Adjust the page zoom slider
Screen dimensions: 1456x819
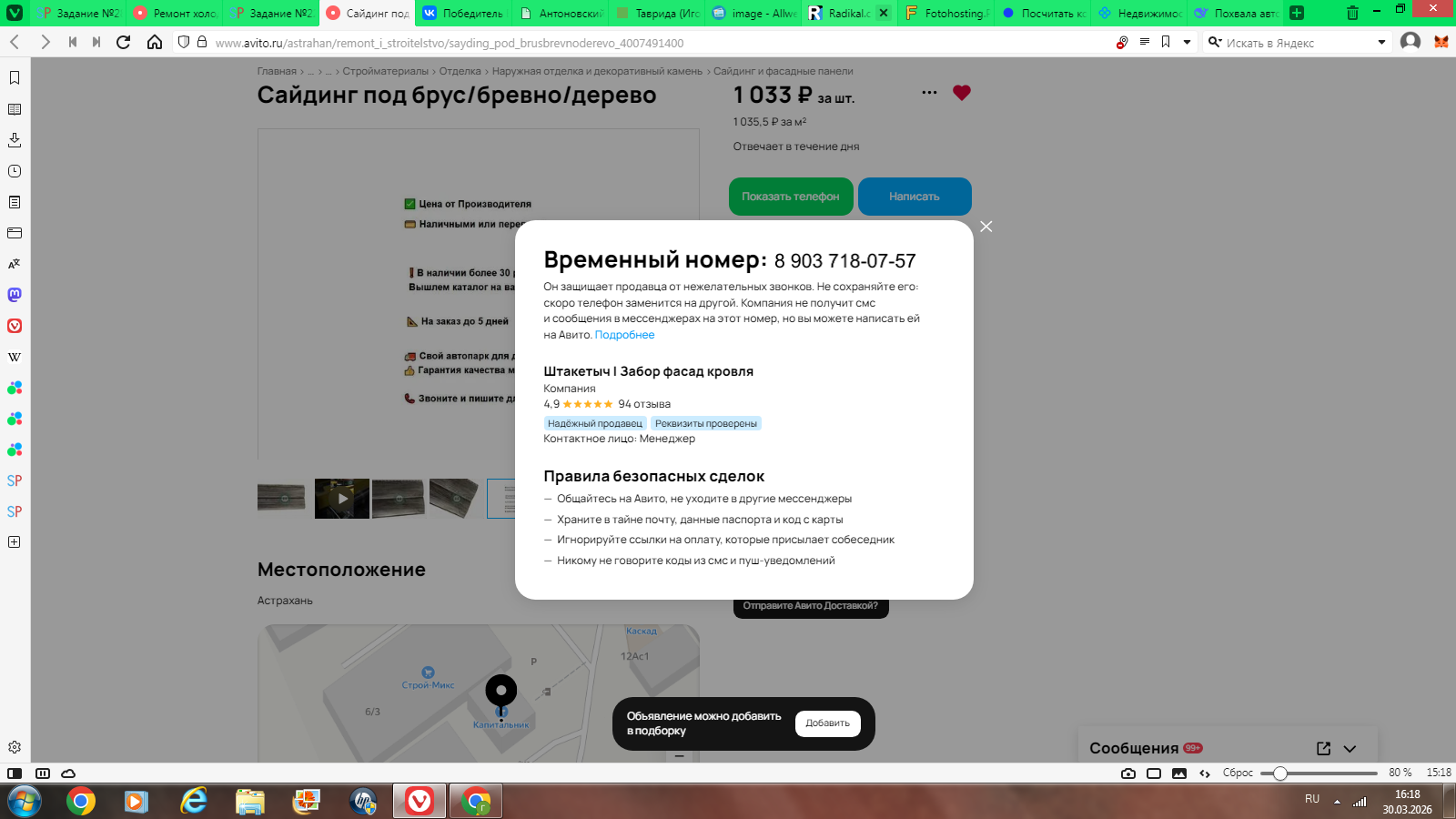point(1319,773)
